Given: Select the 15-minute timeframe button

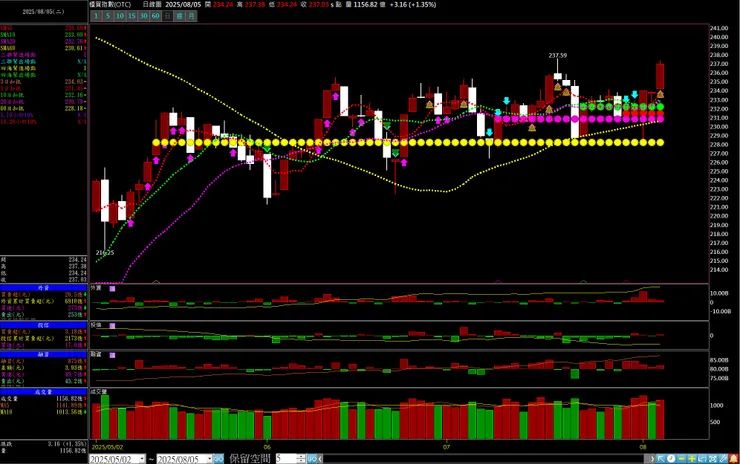Looking at the screenshot, I should (132, 16).
